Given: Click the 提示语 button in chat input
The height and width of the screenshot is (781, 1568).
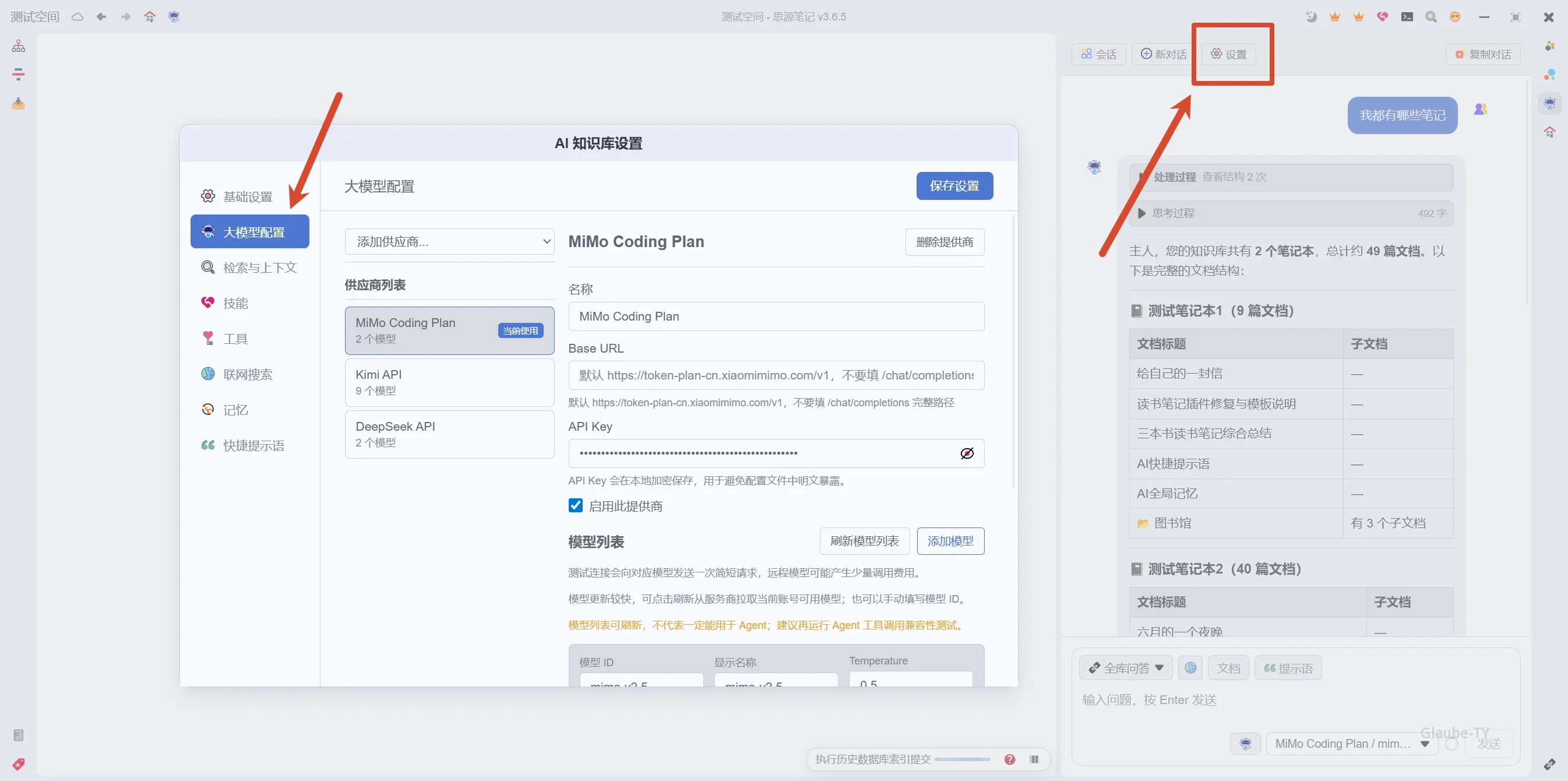Looking at the screenshot, I should click(x=1288, y=668).
